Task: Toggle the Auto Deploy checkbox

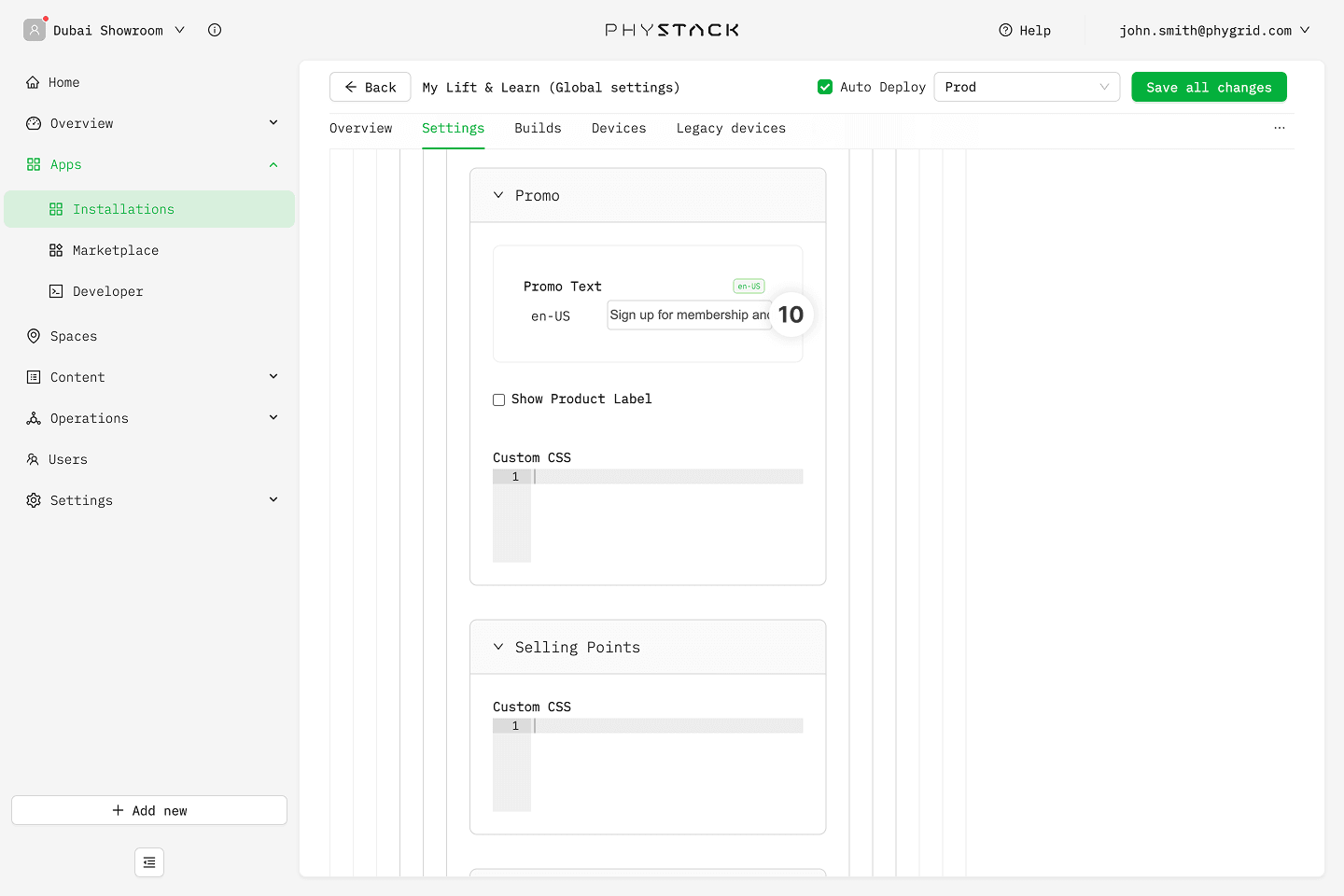Action: tap(825, 87)
